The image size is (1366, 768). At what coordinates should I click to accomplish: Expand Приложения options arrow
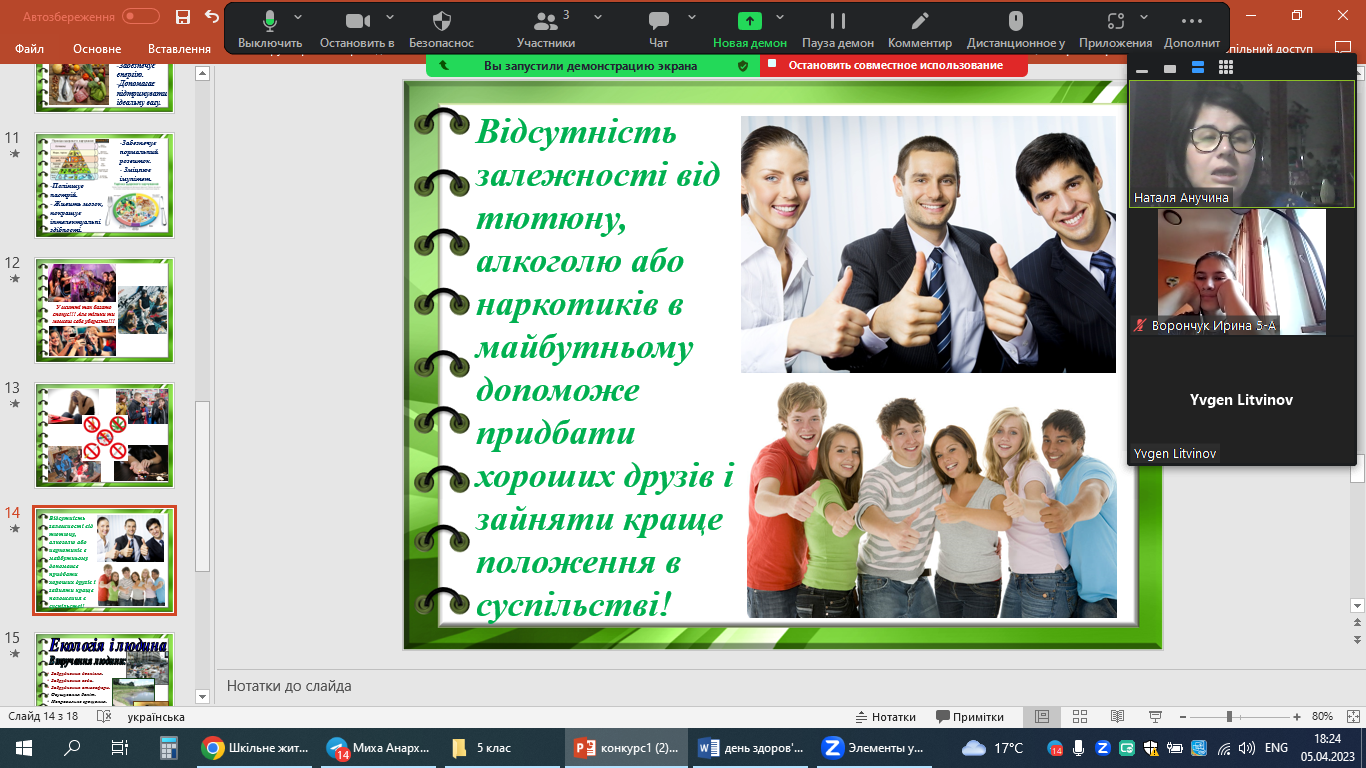coord(1146,17)
